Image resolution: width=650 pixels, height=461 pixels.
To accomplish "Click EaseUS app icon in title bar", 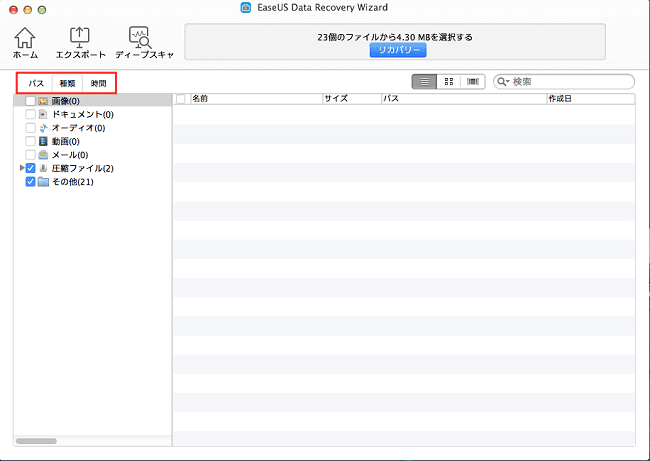I will (246, 7).
